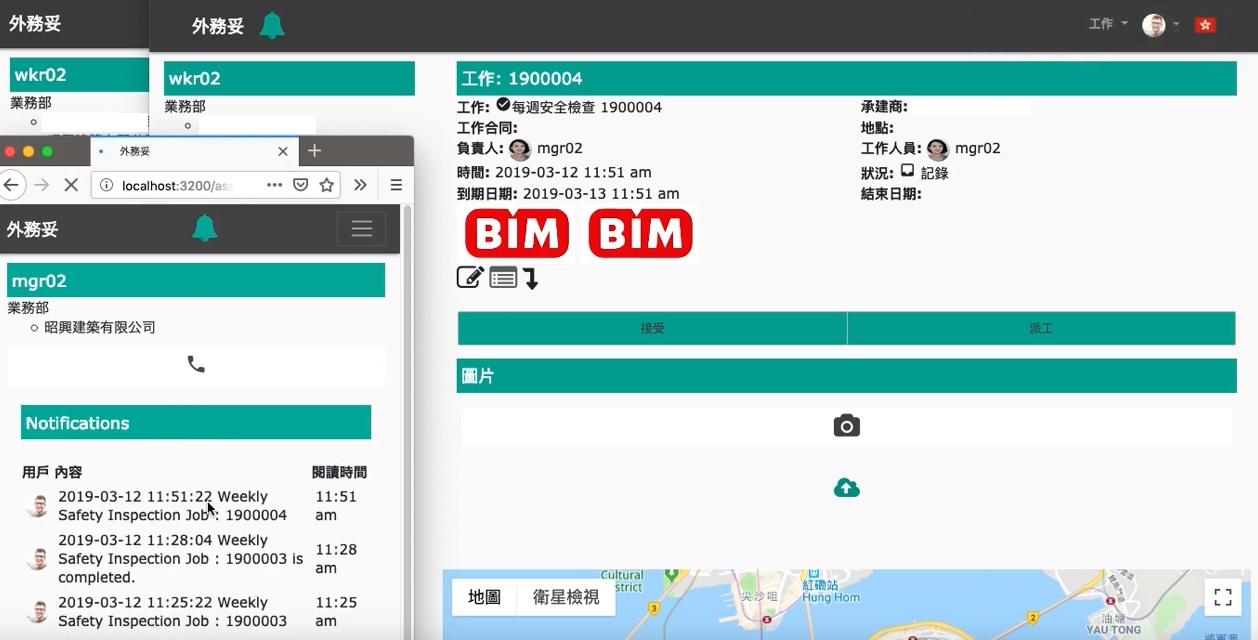Click the edit pencil icon below BIM images

tap(470, 278)
